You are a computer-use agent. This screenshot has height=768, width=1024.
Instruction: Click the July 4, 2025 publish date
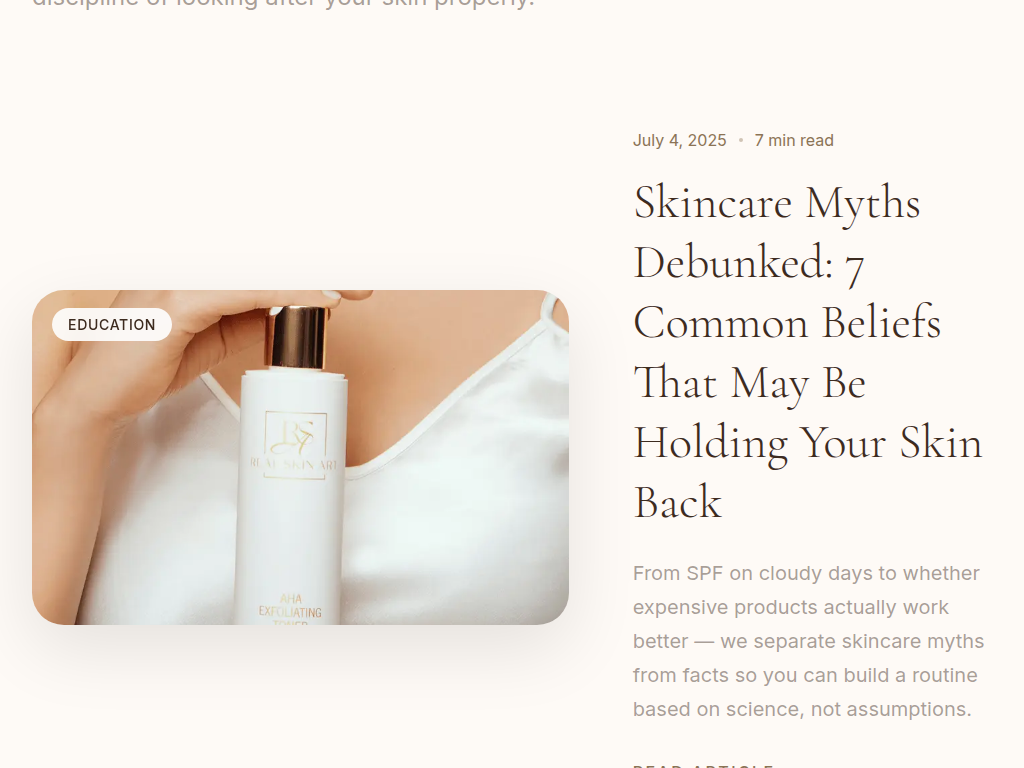pos(679,140)
